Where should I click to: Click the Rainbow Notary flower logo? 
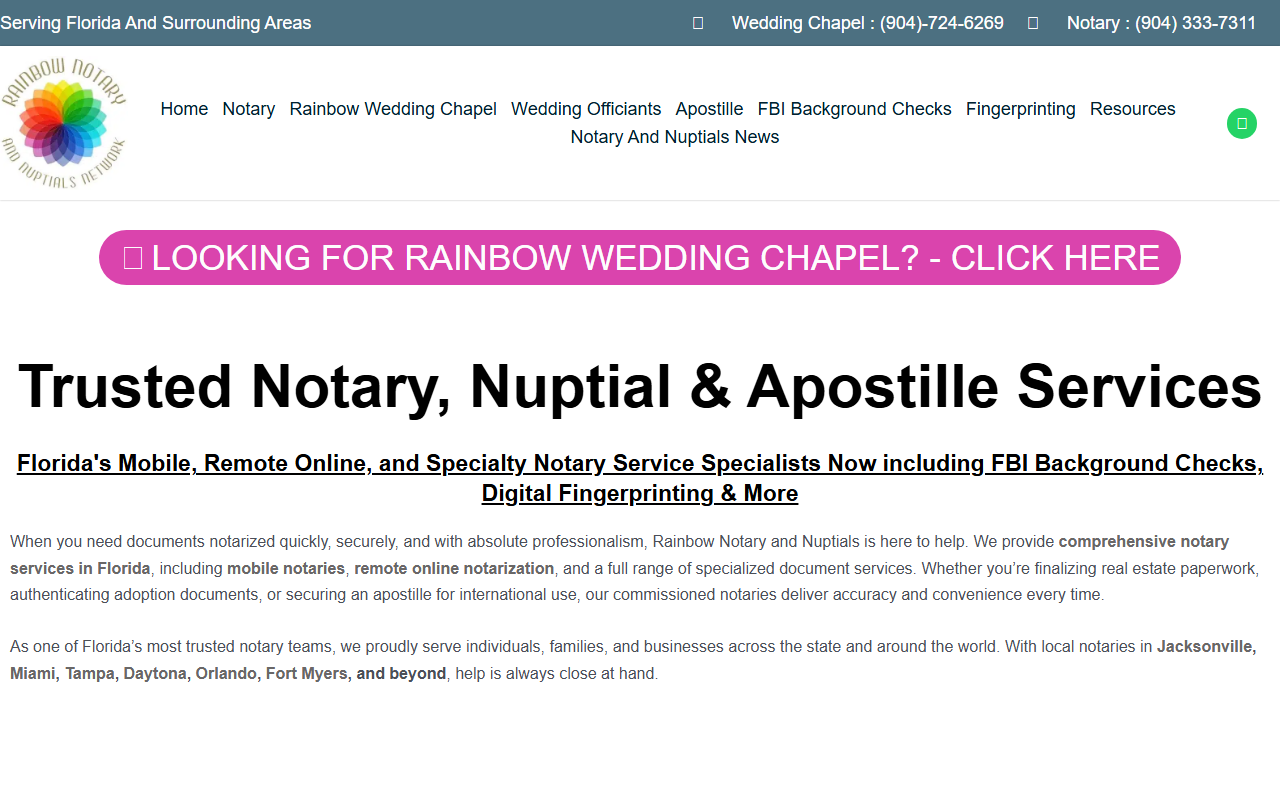point(64,123)
